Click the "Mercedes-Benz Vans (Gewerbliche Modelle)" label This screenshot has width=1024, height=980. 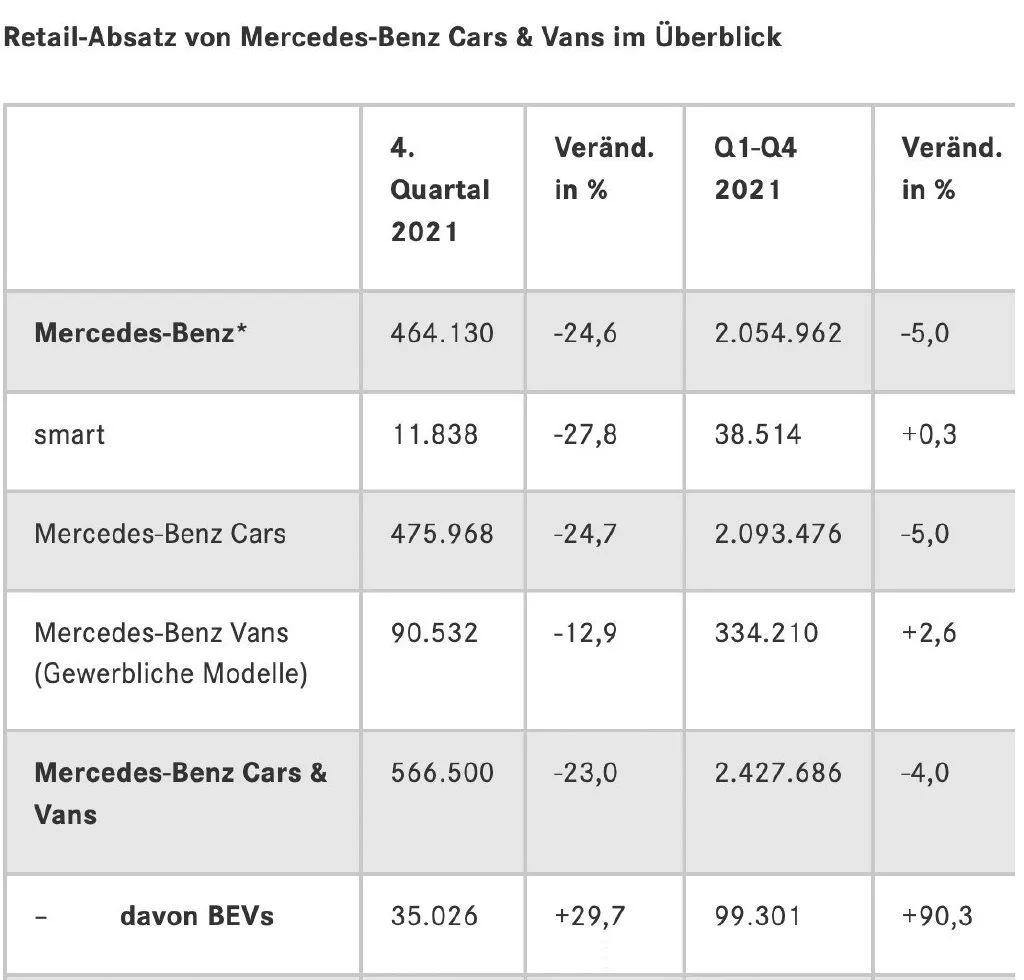171,653
